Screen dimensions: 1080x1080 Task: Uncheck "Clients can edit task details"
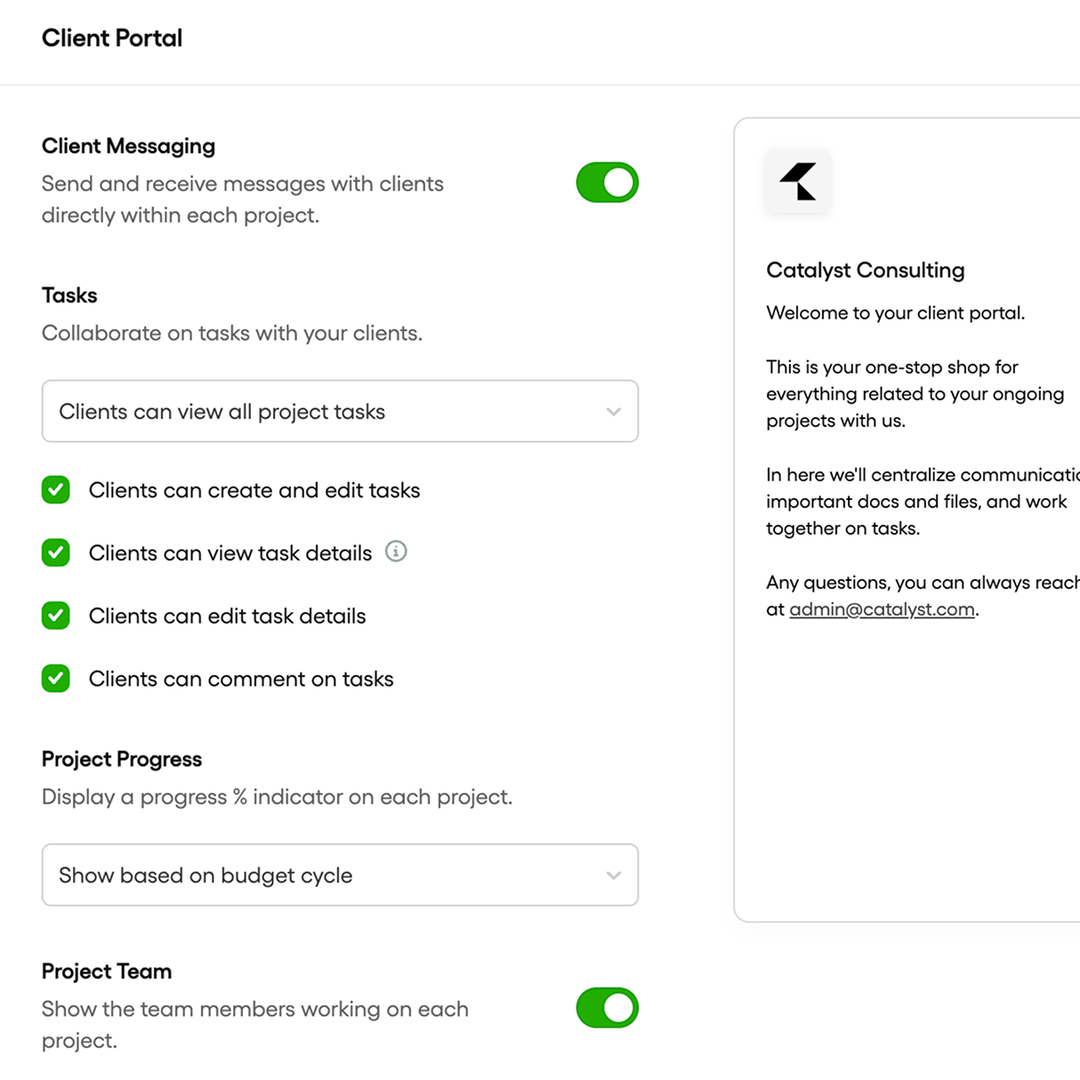[x=55, y=615]
